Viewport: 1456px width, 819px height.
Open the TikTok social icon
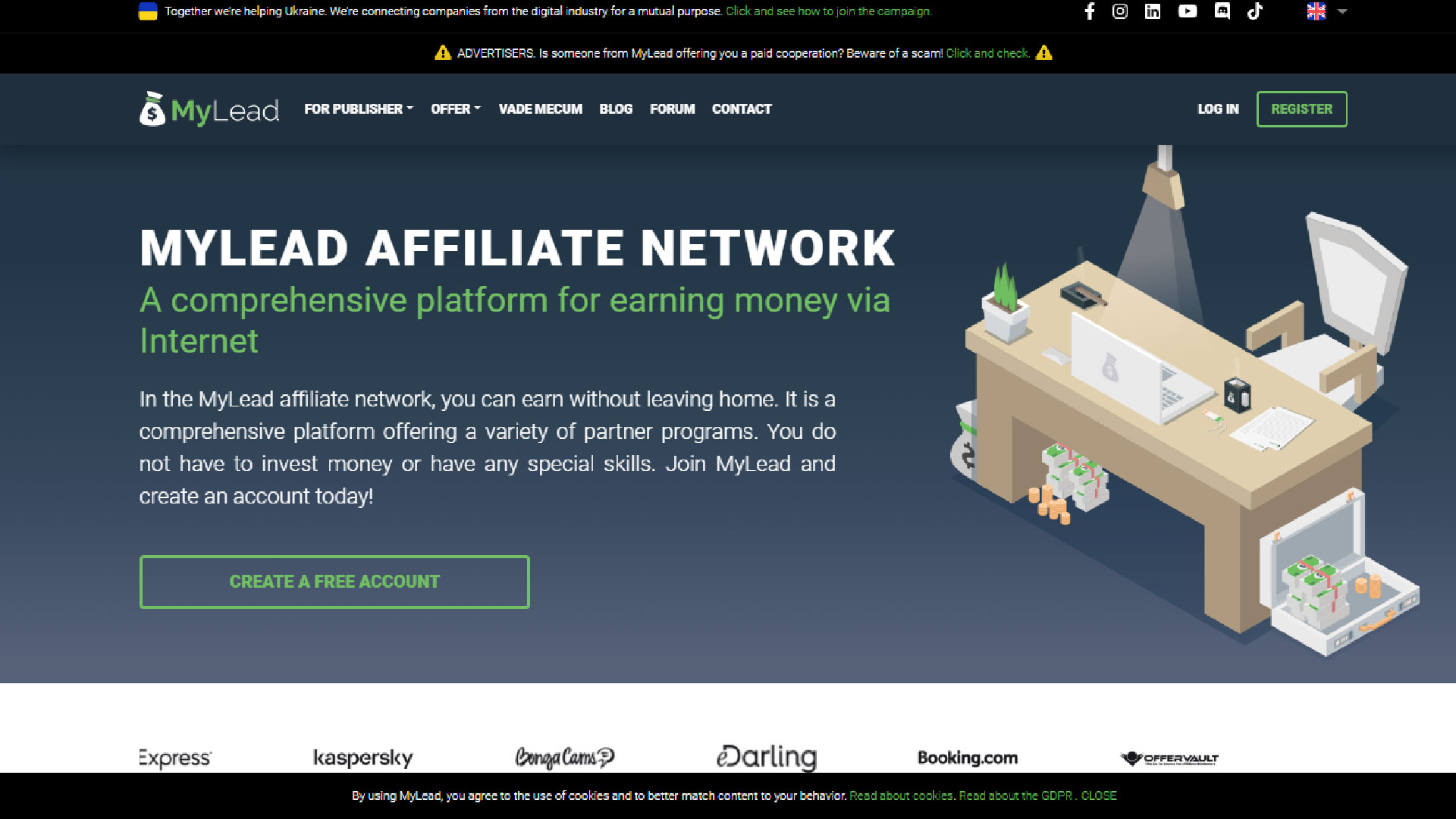coord(1255,11)
